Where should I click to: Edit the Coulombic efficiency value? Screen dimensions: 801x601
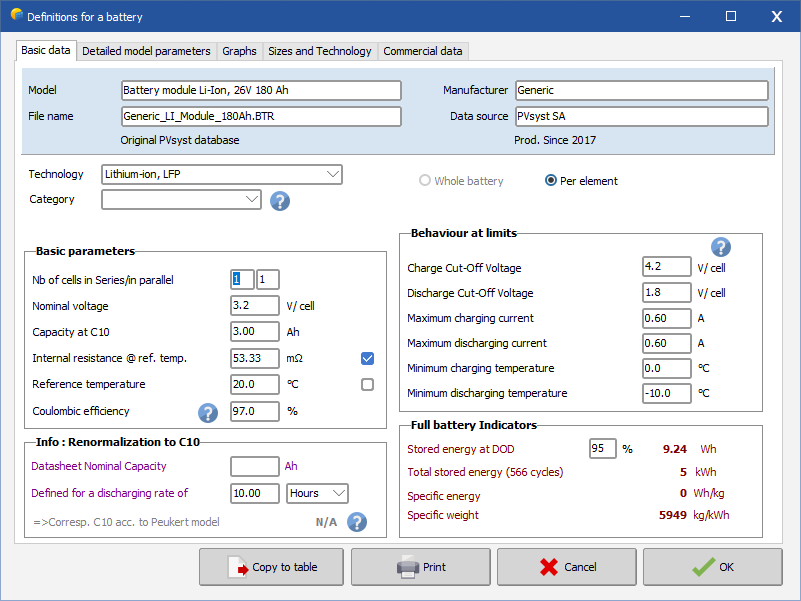(255, 411)
